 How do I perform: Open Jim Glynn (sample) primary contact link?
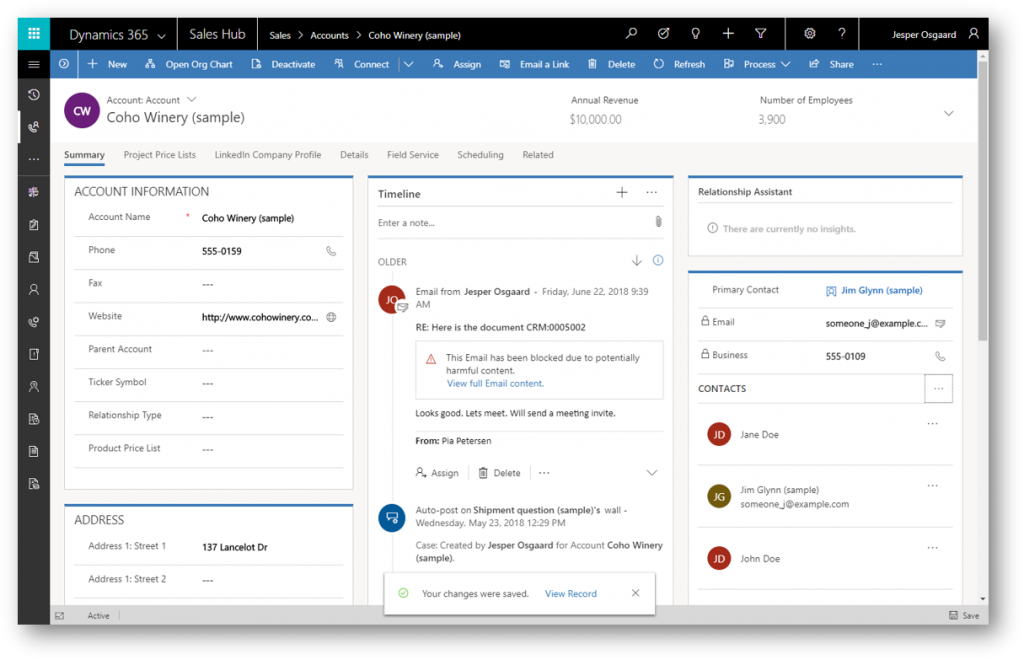(881, 291)
